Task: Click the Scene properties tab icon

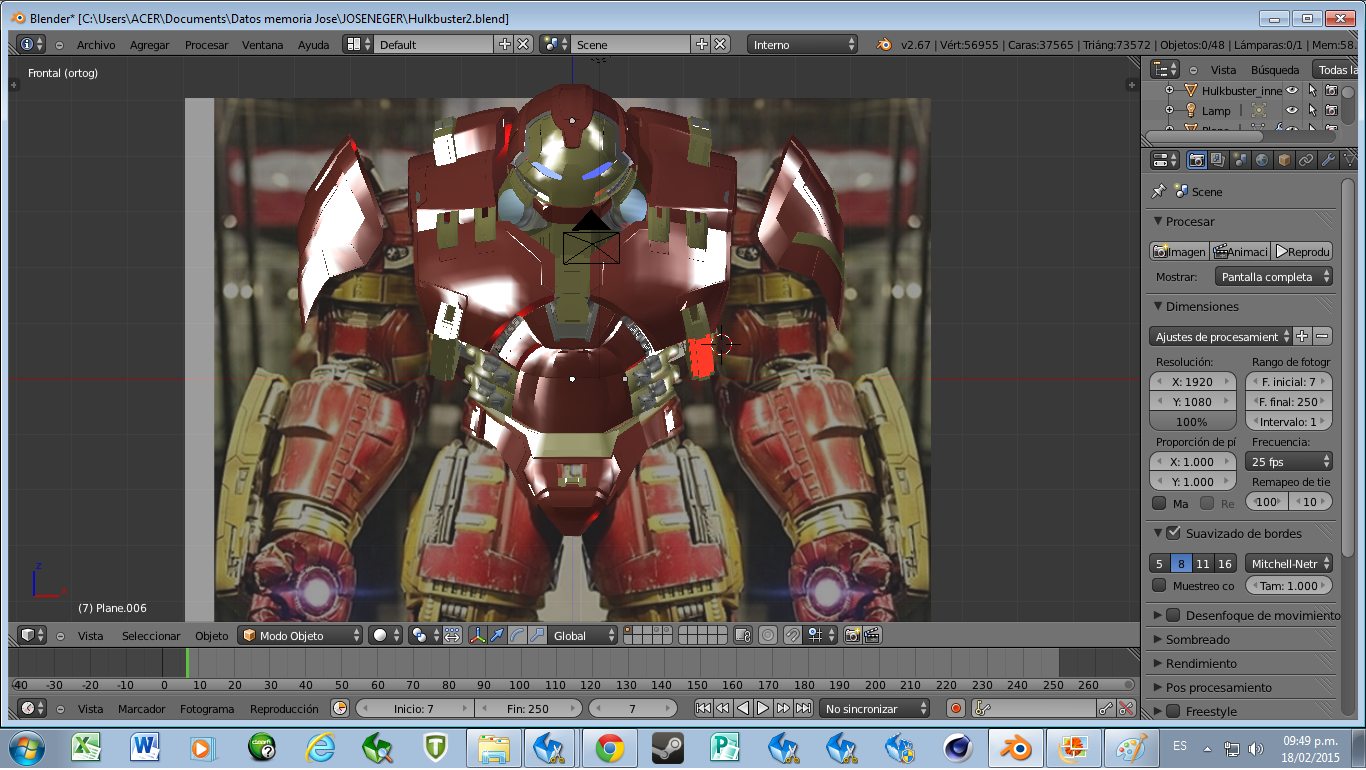Action: pyautogui.click(x=1240, y=160)
